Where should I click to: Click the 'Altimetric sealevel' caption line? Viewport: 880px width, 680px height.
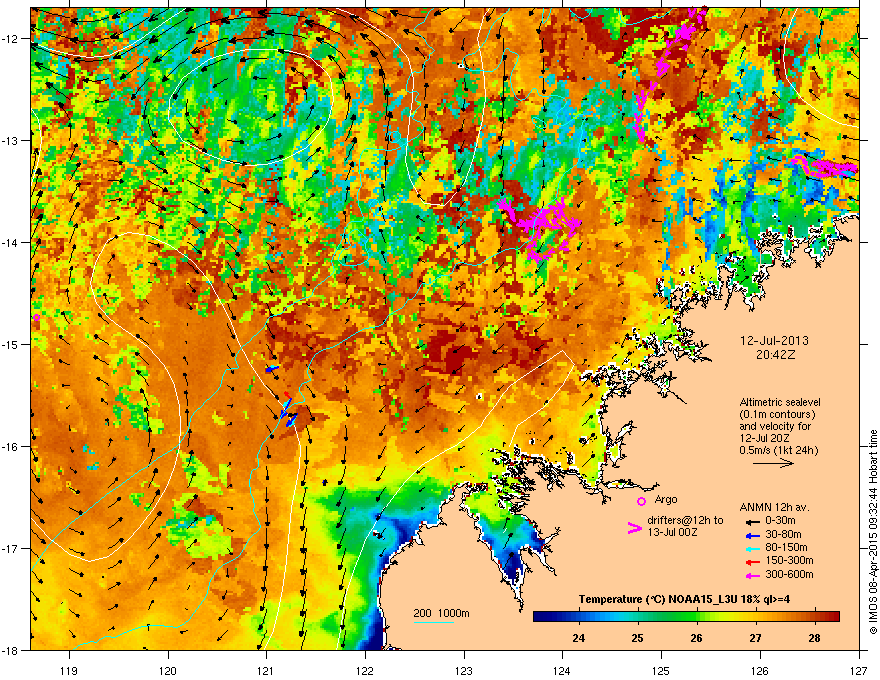tap(780, 402)
